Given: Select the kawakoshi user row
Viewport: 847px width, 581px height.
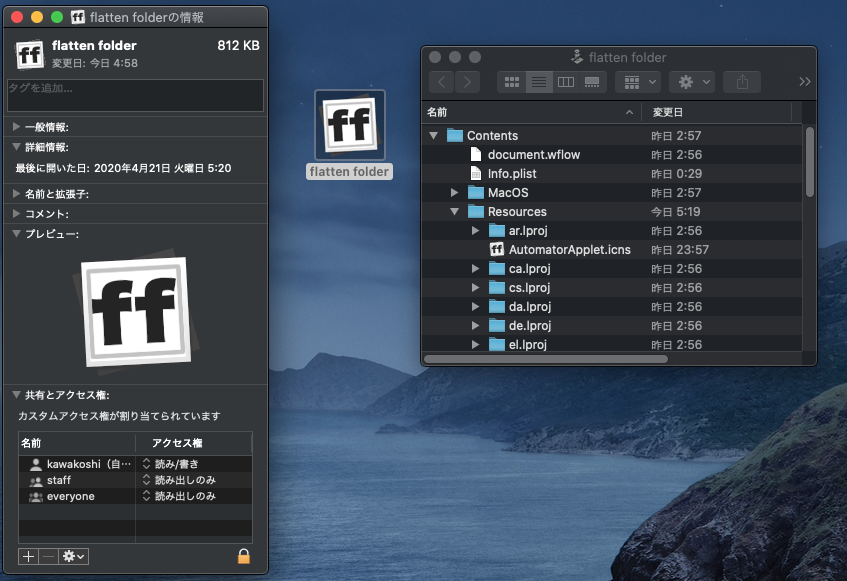Looking at the screenshot, I should pyautogui.click(x=136, y=464).
